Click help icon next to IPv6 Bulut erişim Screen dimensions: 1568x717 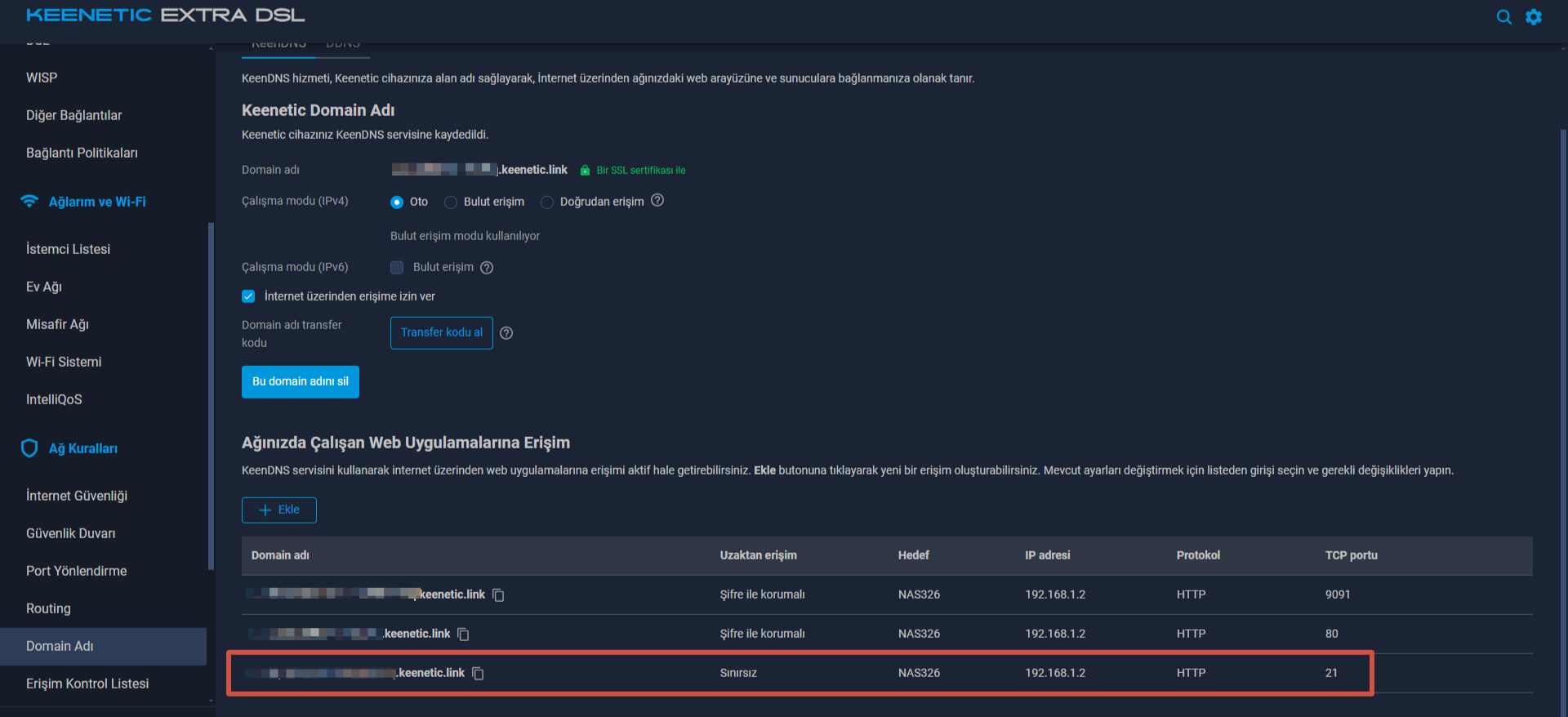click(487, 268)
